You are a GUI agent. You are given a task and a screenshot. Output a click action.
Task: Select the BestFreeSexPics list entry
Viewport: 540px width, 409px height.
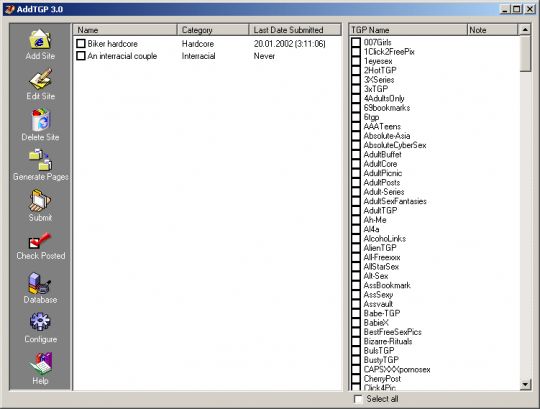(393, 332)
